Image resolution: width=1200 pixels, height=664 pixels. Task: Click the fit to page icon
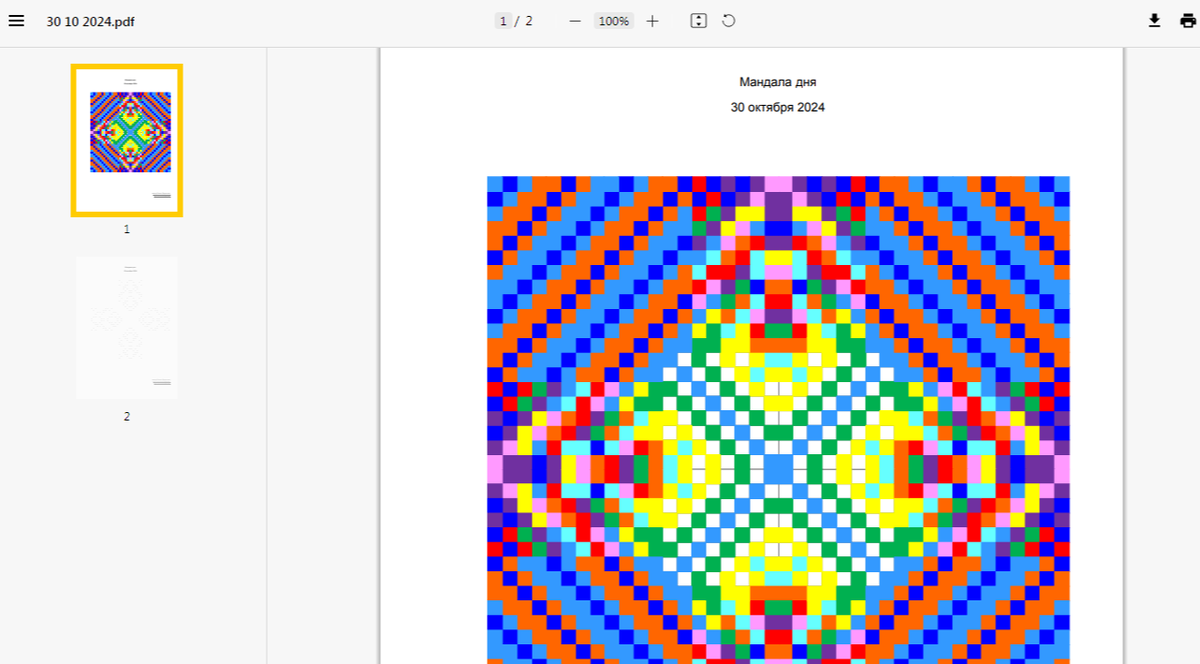(x=699, y=21)
